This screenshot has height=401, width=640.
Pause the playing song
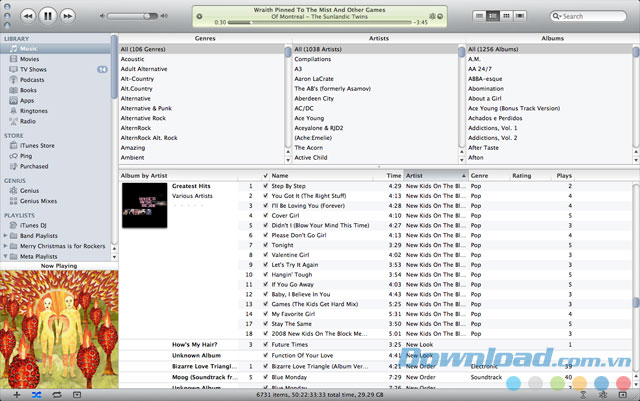point(48,16)
